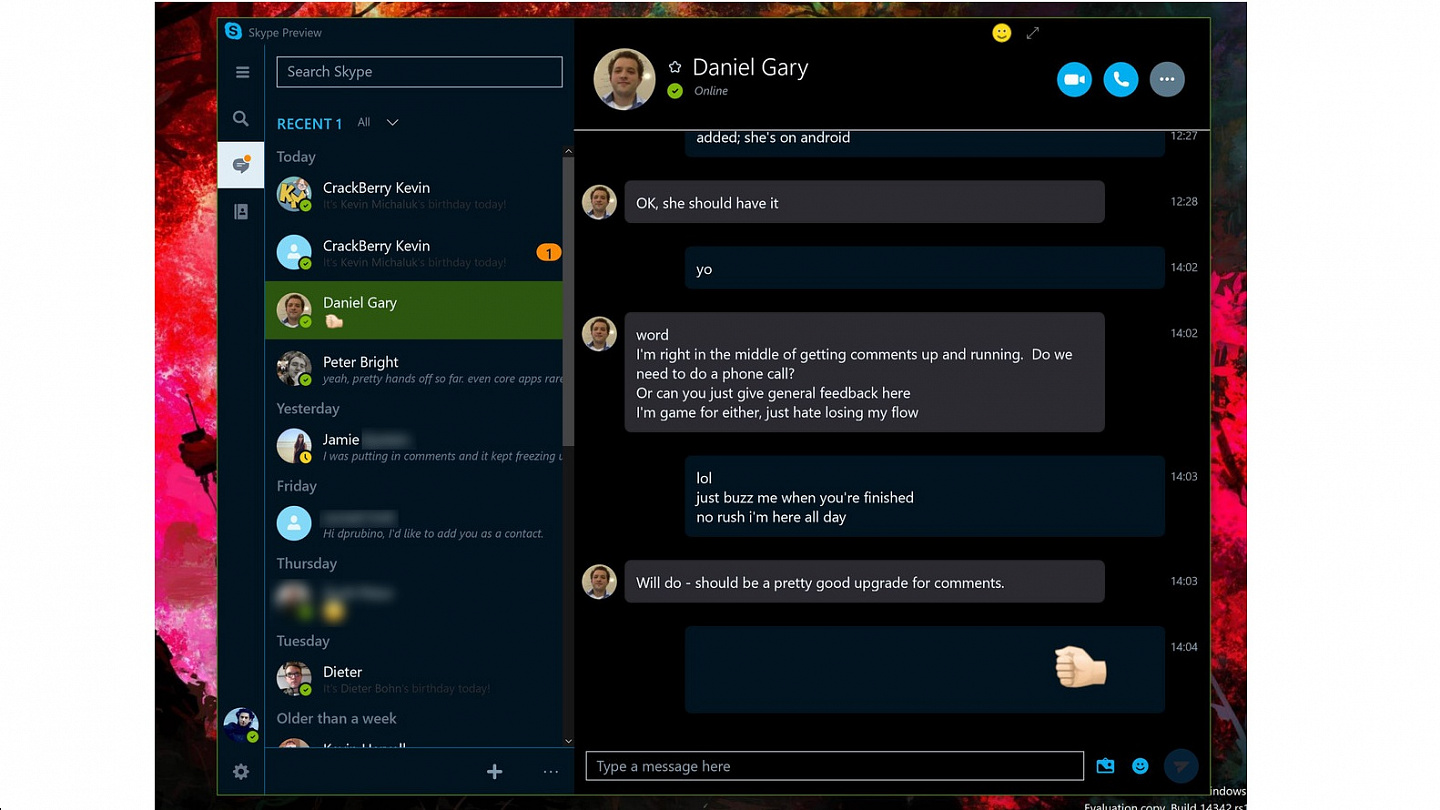Screen dimensions: 1440x810
Task: Click the 'lol just buzz me' message
Action: tap(924, 497)
